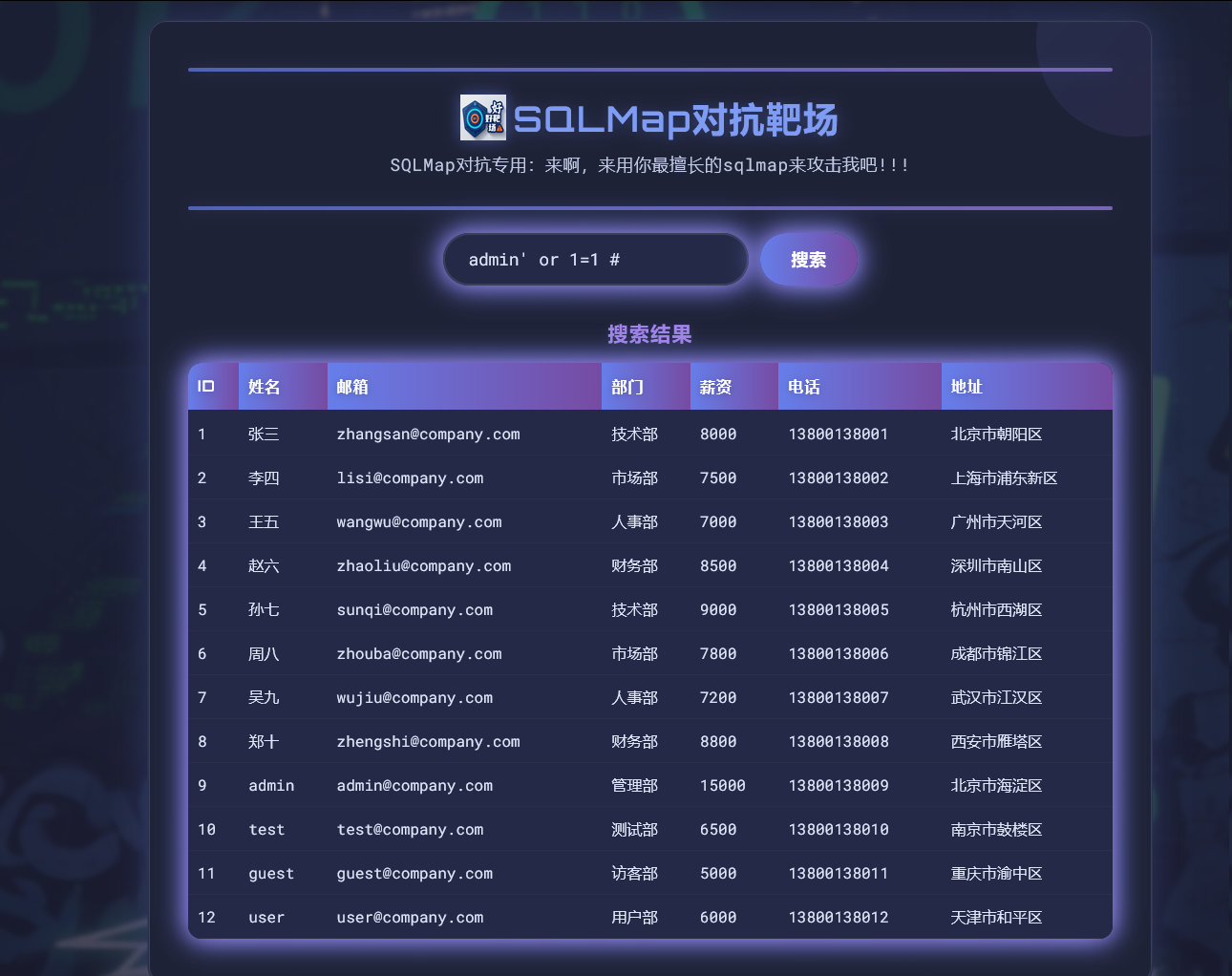
Task: Select the name cell 周八
Action: [x=264, y=654]
